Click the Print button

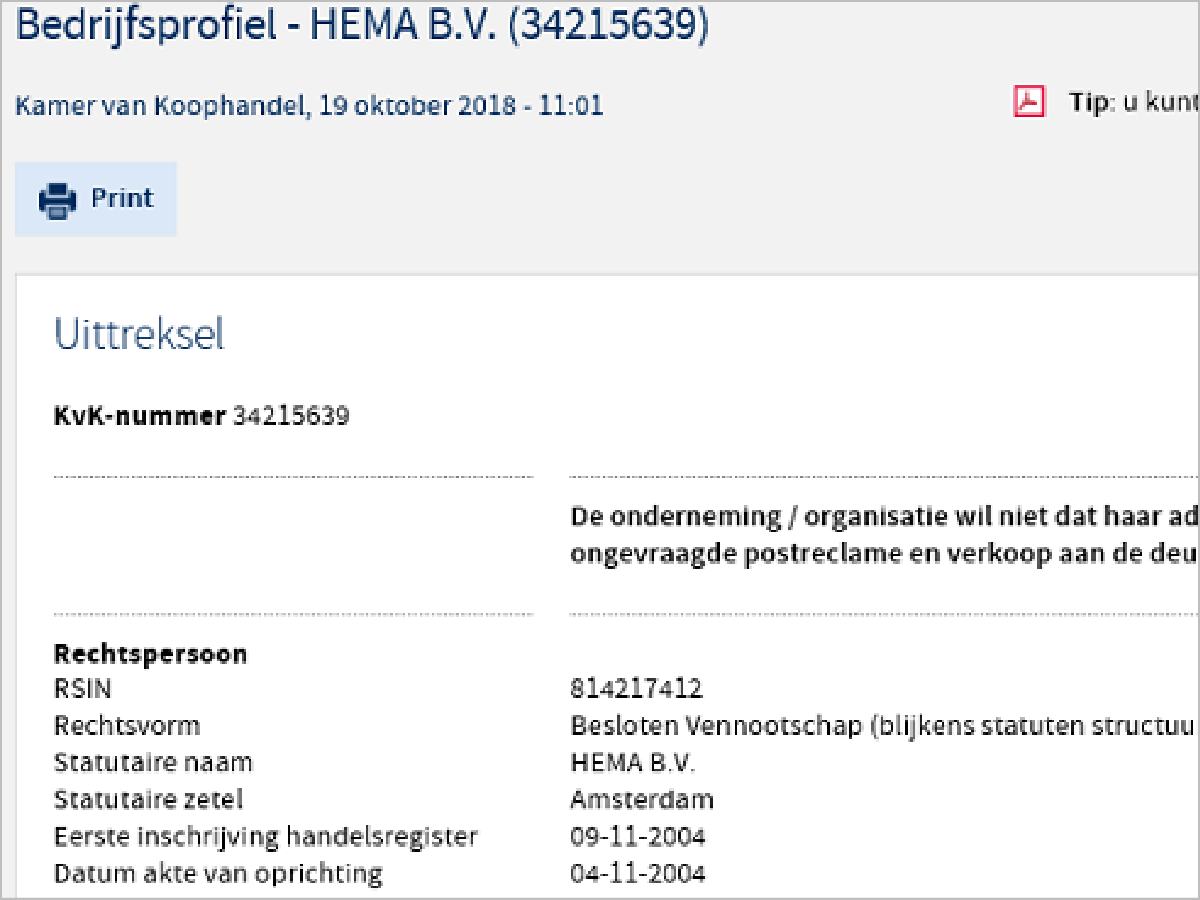point(95,198)
